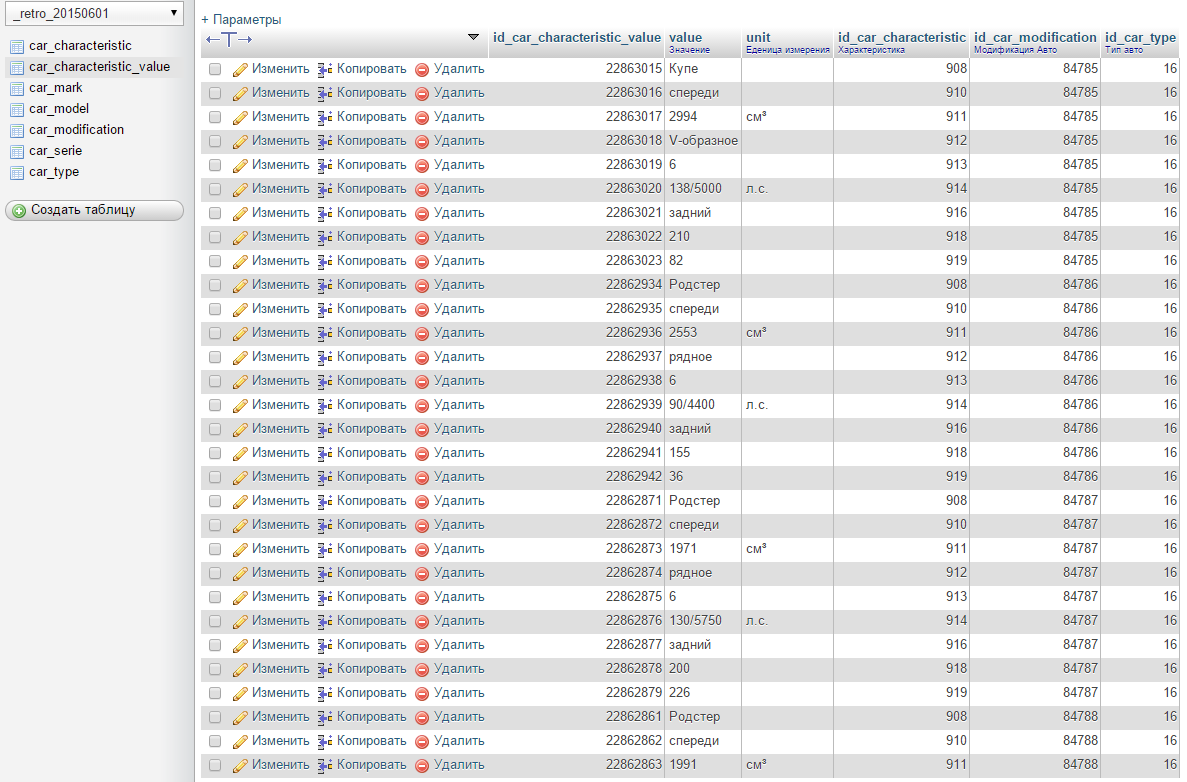
Task: Tick the checkbox for row 22863015
Action: click(x=215, y=69)
